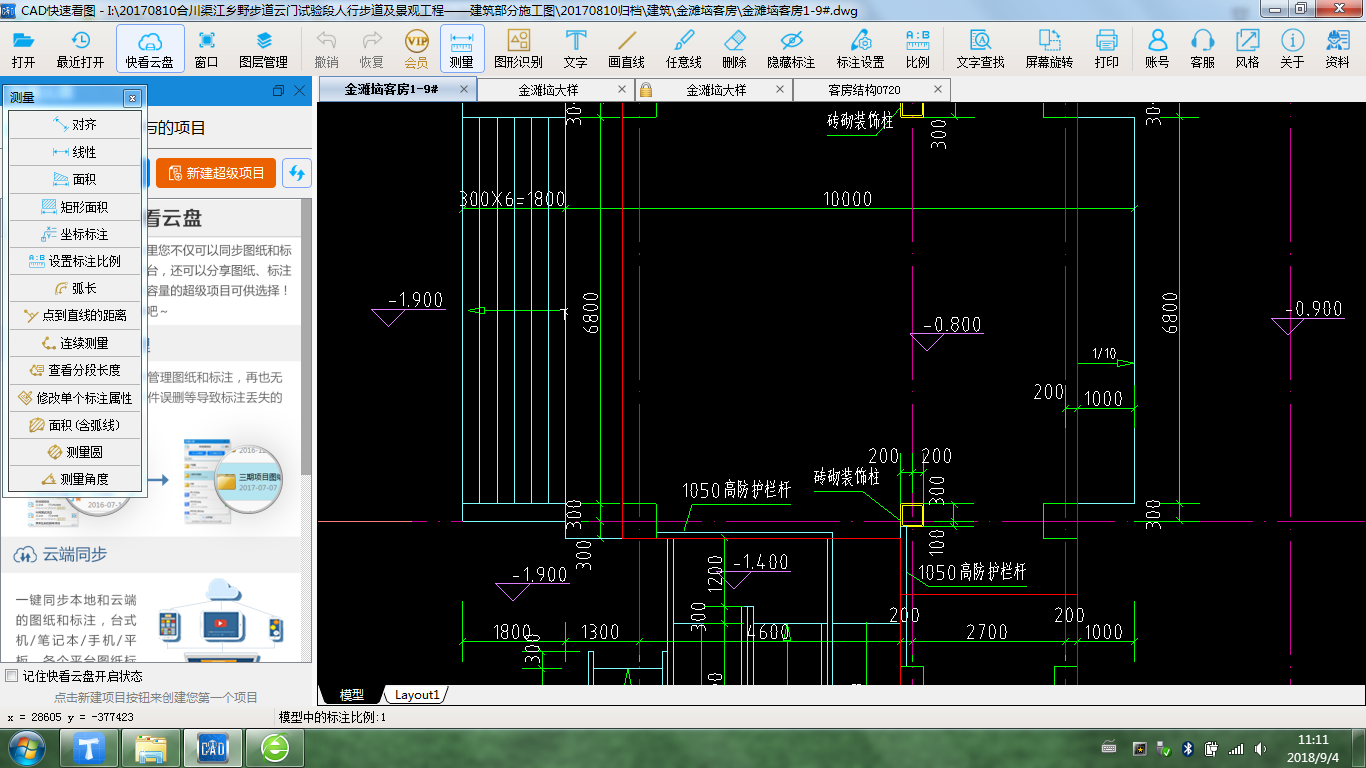1366x768 pixels.
Task: Choose 点到直线的距离 measurement
Action: [75, 315]
